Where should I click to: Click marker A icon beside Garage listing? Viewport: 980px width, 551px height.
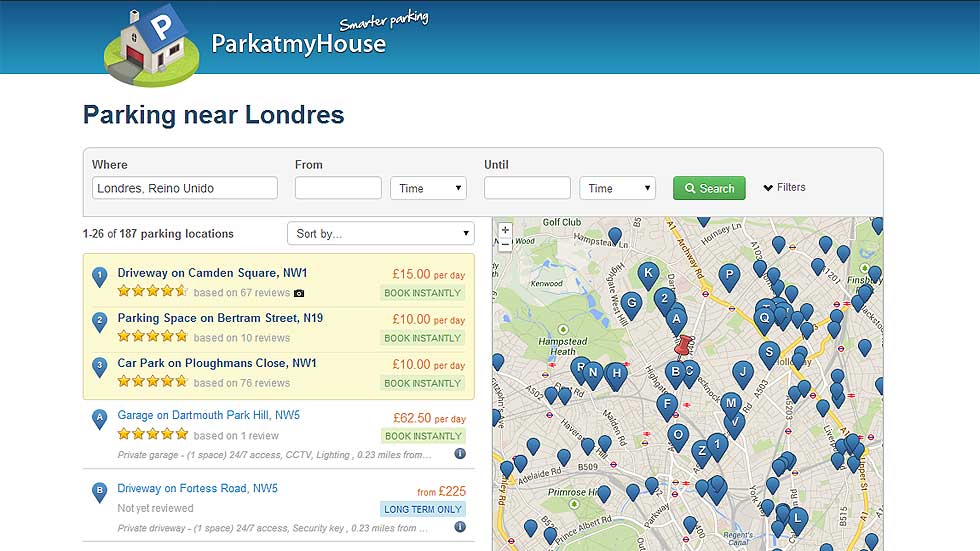coord(99,420)
